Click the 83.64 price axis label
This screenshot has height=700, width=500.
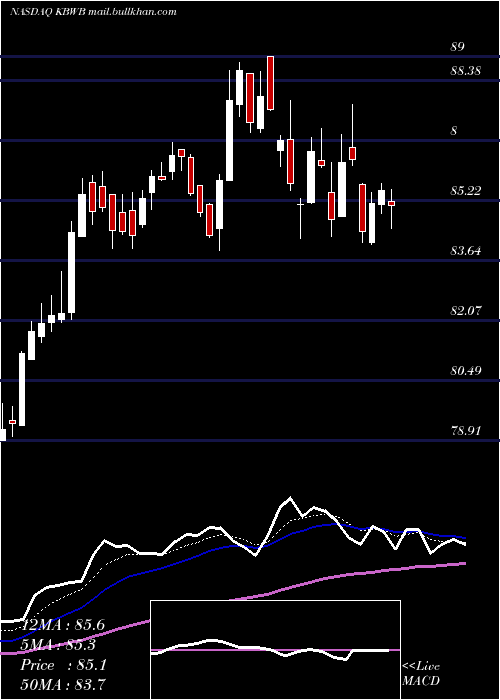(x=466, y=250)
